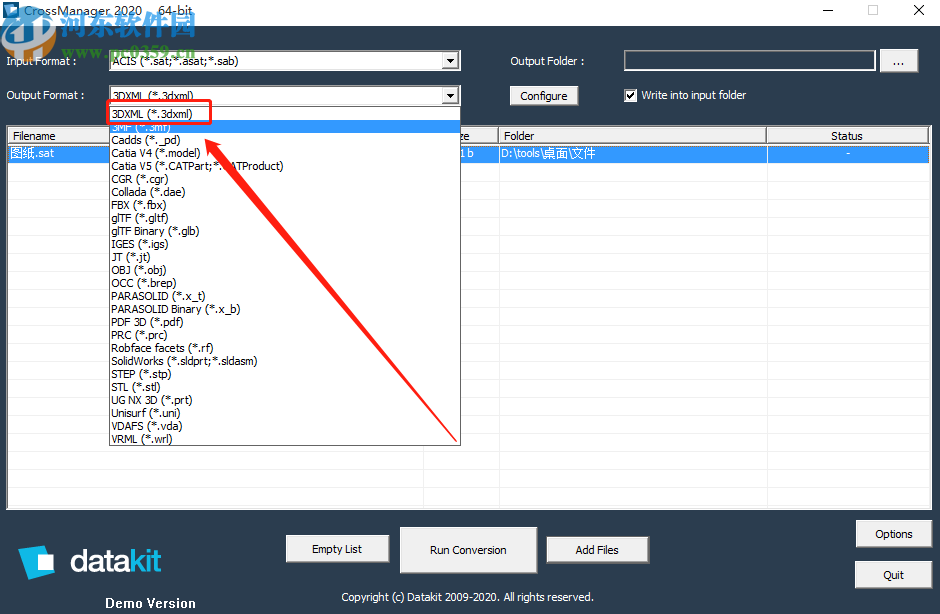
Task: Open the Output Format dropdown
Action: [x=450, y=95]
